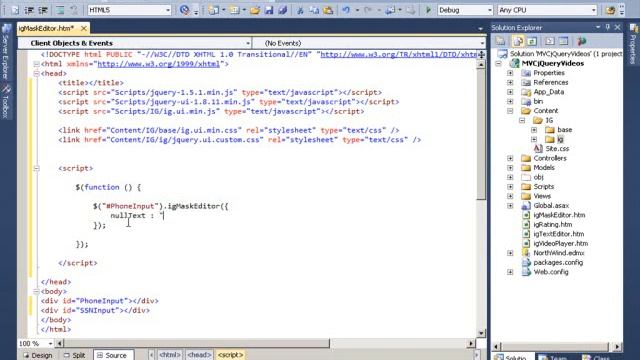Open the Toolbox side tab
This screenshot has width=640, height=360.
(x=6, y=102)
